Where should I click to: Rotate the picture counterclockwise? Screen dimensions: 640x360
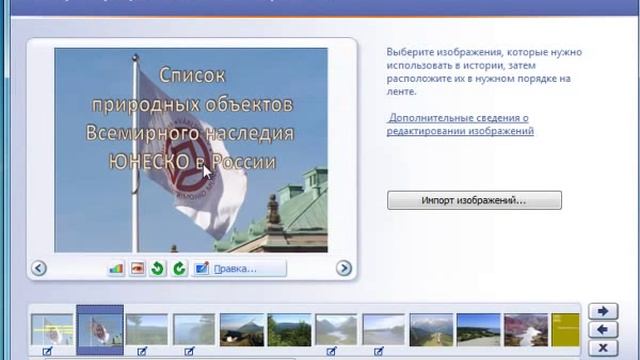[x=158, y=269]
